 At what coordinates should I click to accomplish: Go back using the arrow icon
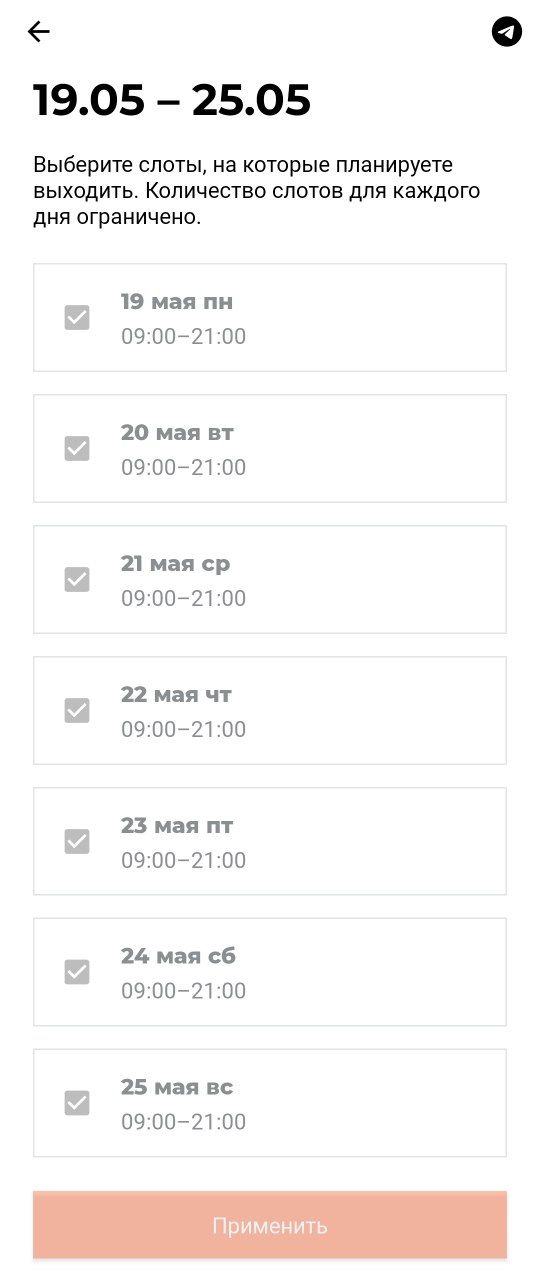[x=38, y=32]
